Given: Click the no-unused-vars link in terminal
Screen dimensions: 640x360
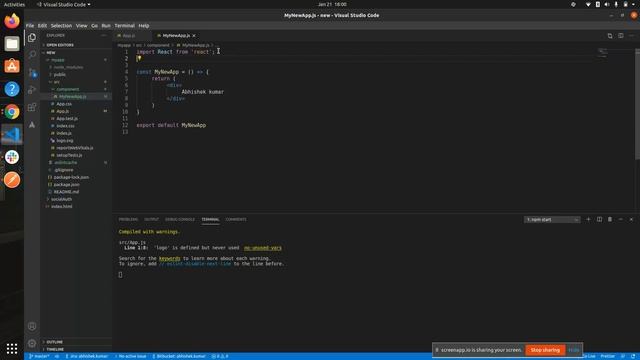Looking at the screenshot, I should pyautogui.click(x=262, y=248).
